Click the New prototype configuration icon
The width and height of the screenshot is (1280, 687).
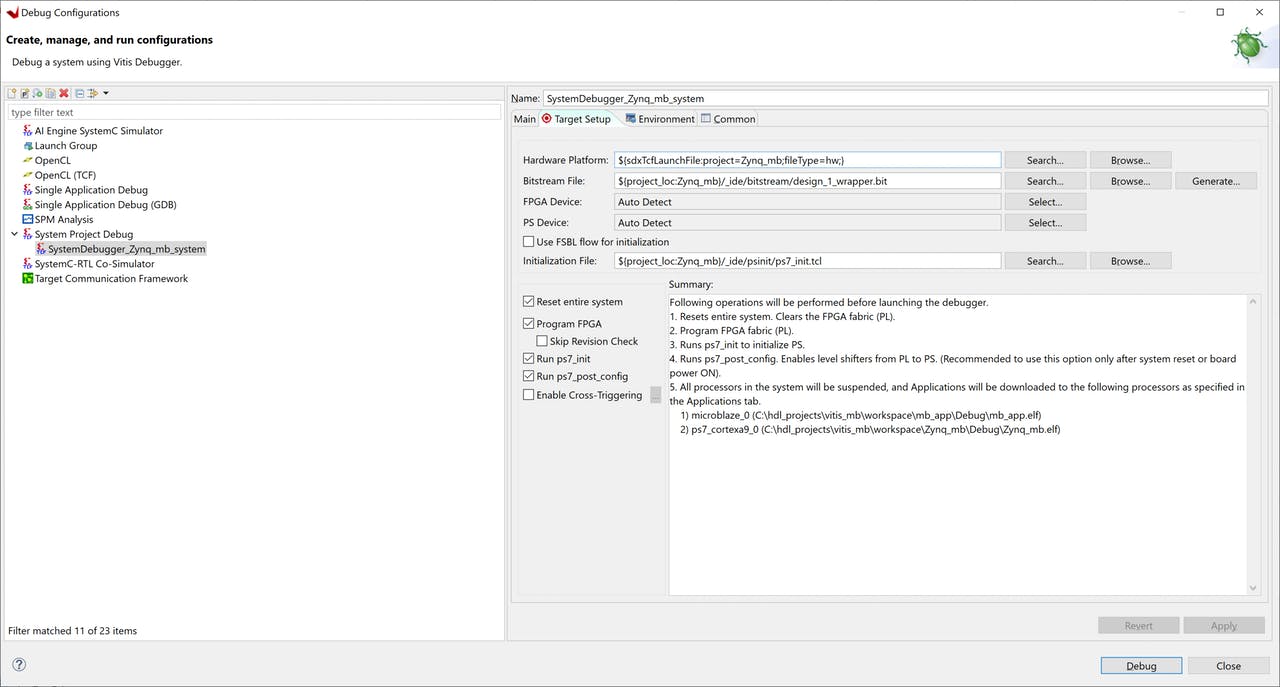click(25, 93)
